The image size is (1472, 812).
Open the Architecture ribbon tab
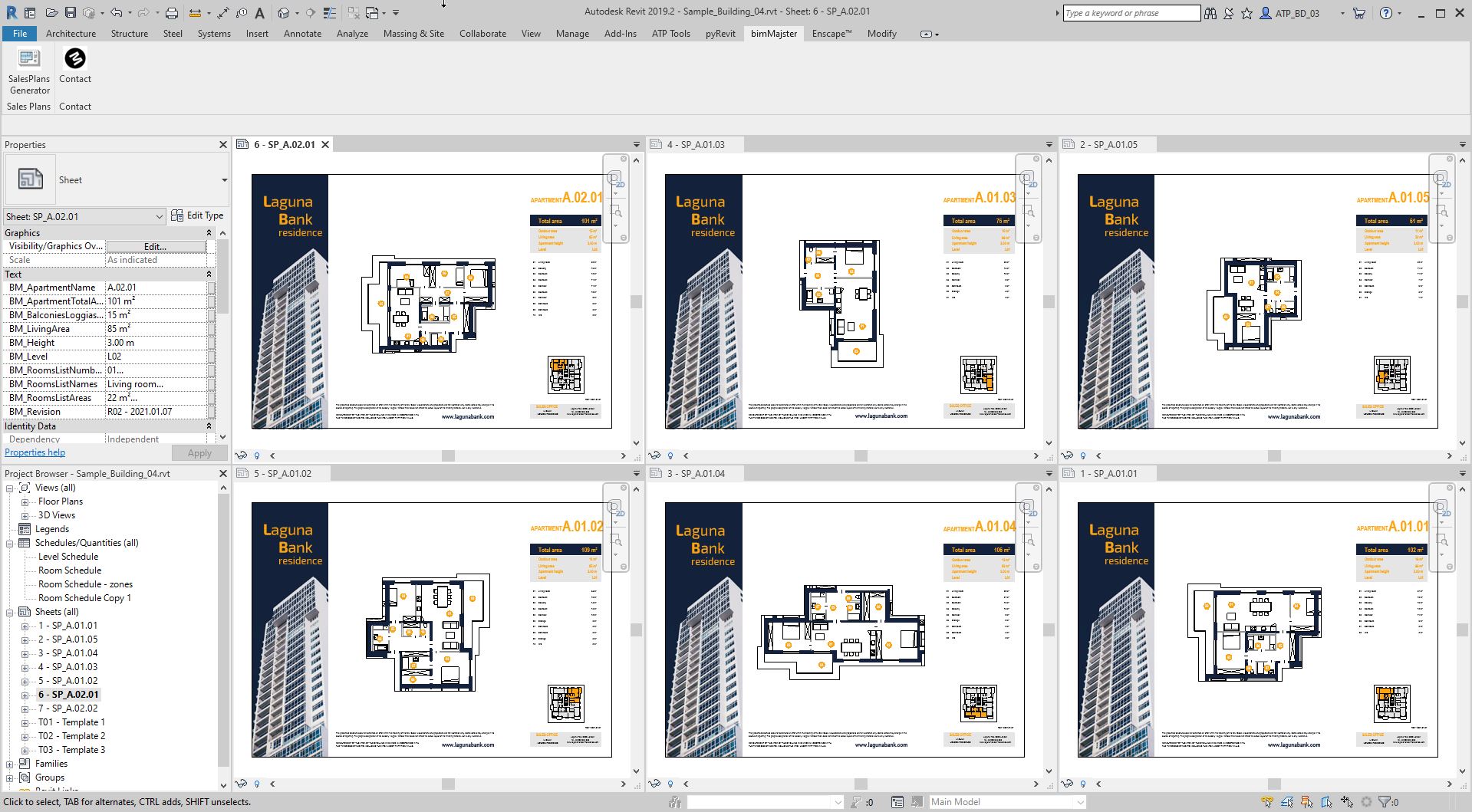71,34
